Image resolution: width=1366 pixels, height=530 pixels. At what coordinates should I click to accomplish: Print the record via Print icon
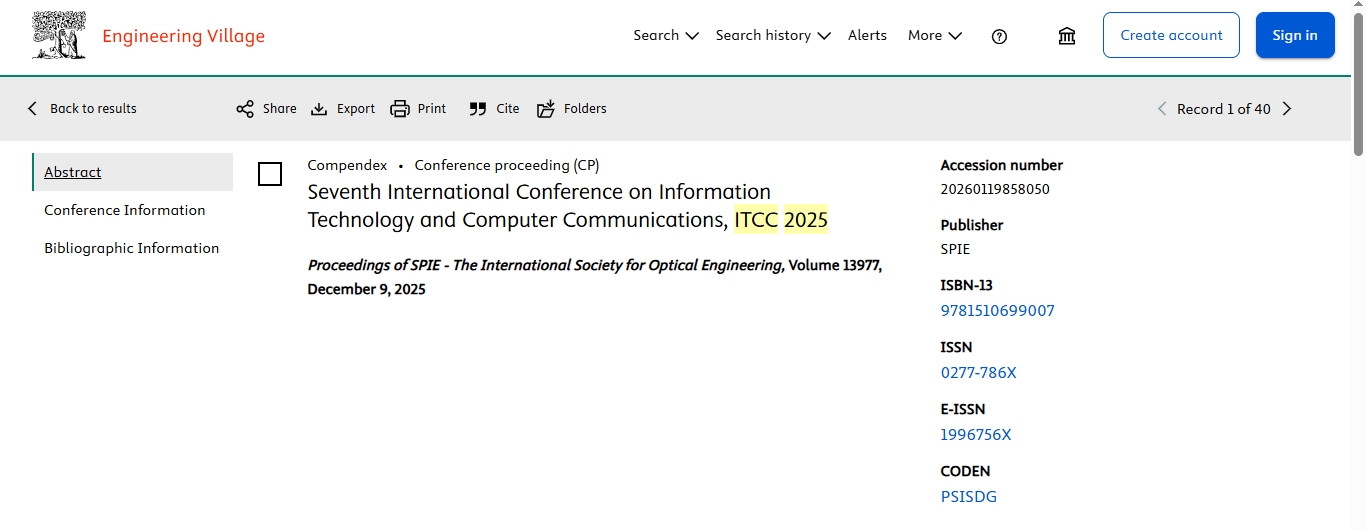pos(400,109)
